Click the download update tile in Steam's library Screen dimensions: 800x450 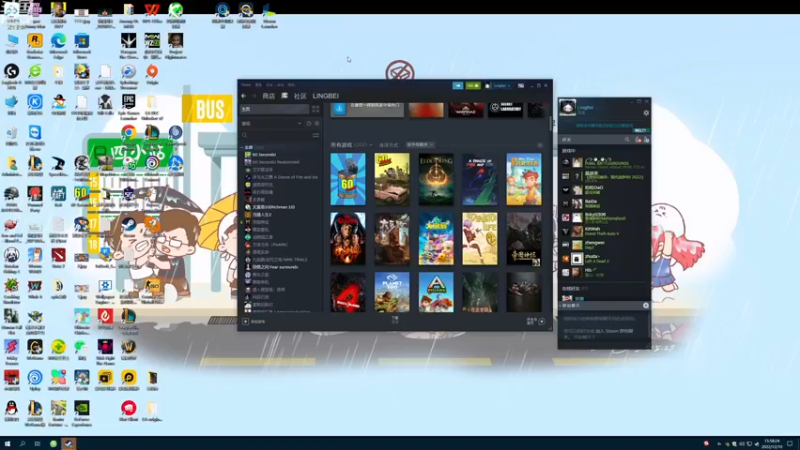(x=367, y=110)
